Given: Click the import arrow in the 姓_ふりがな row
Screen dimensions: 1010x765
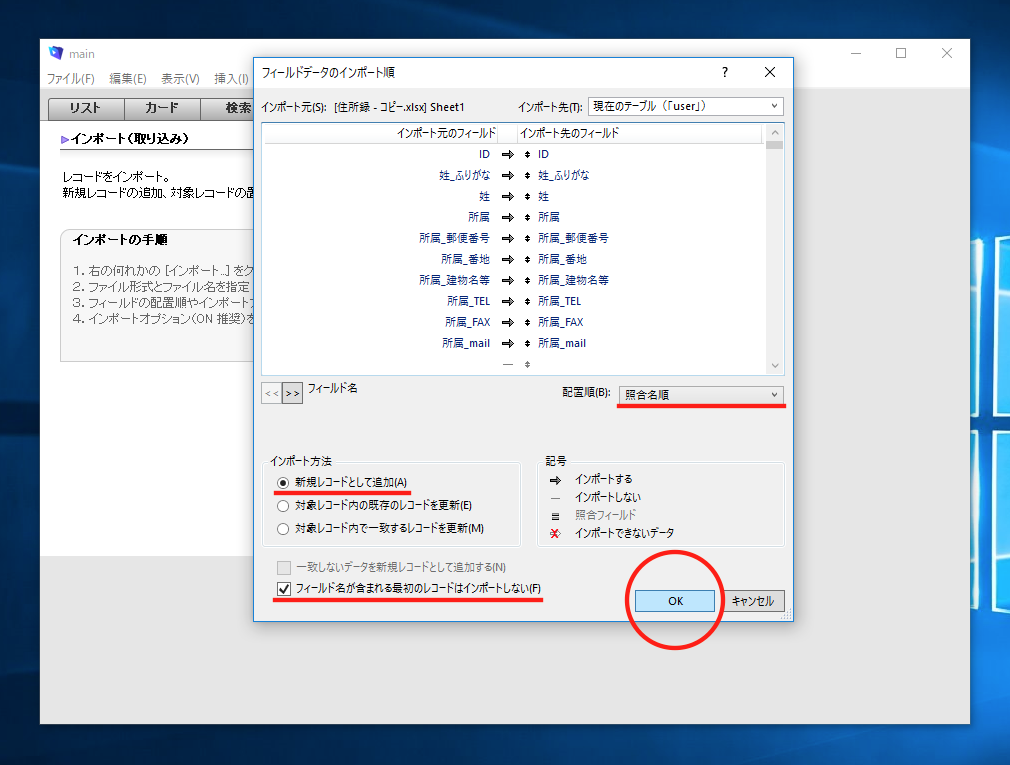Looking at the screenshot, I should tap(507, 175).
